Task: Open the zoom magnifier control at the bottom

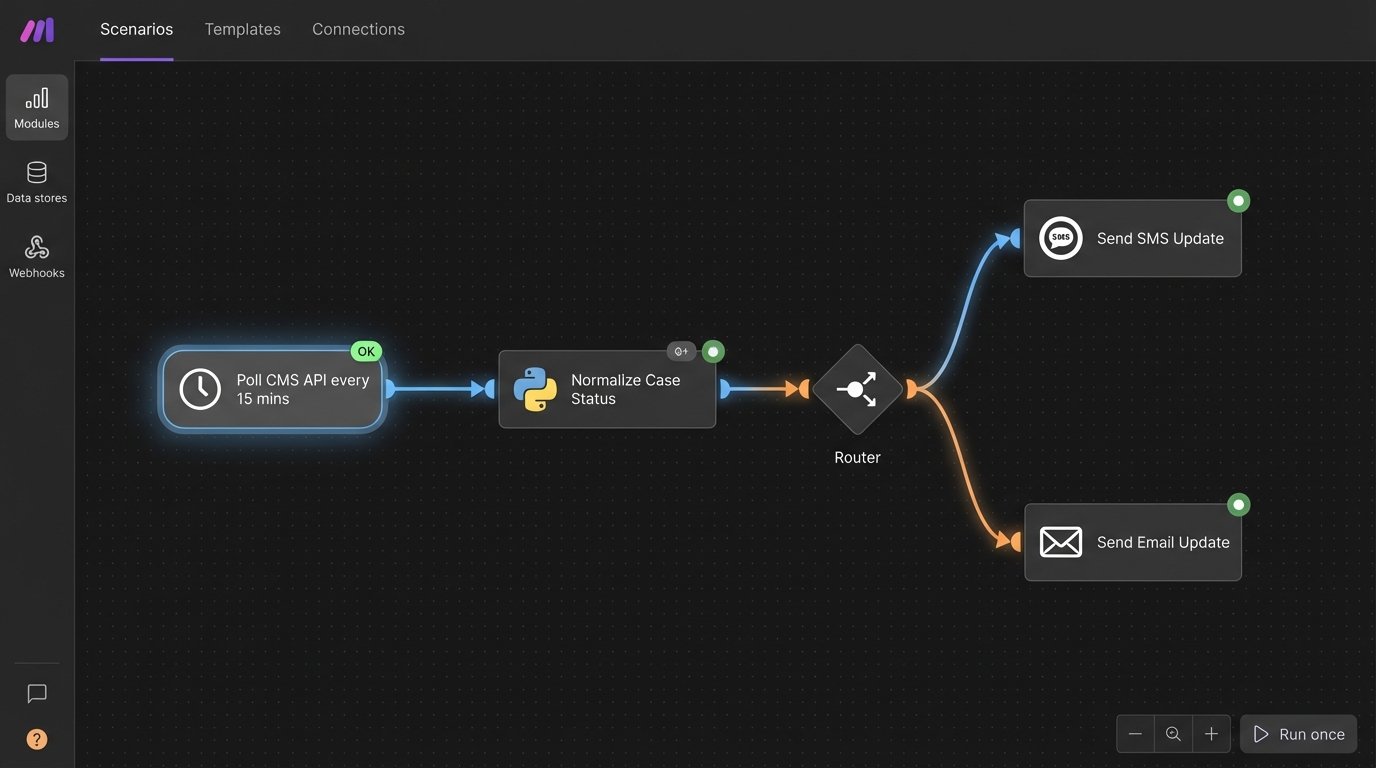Action: click(x=1172, y=733)
